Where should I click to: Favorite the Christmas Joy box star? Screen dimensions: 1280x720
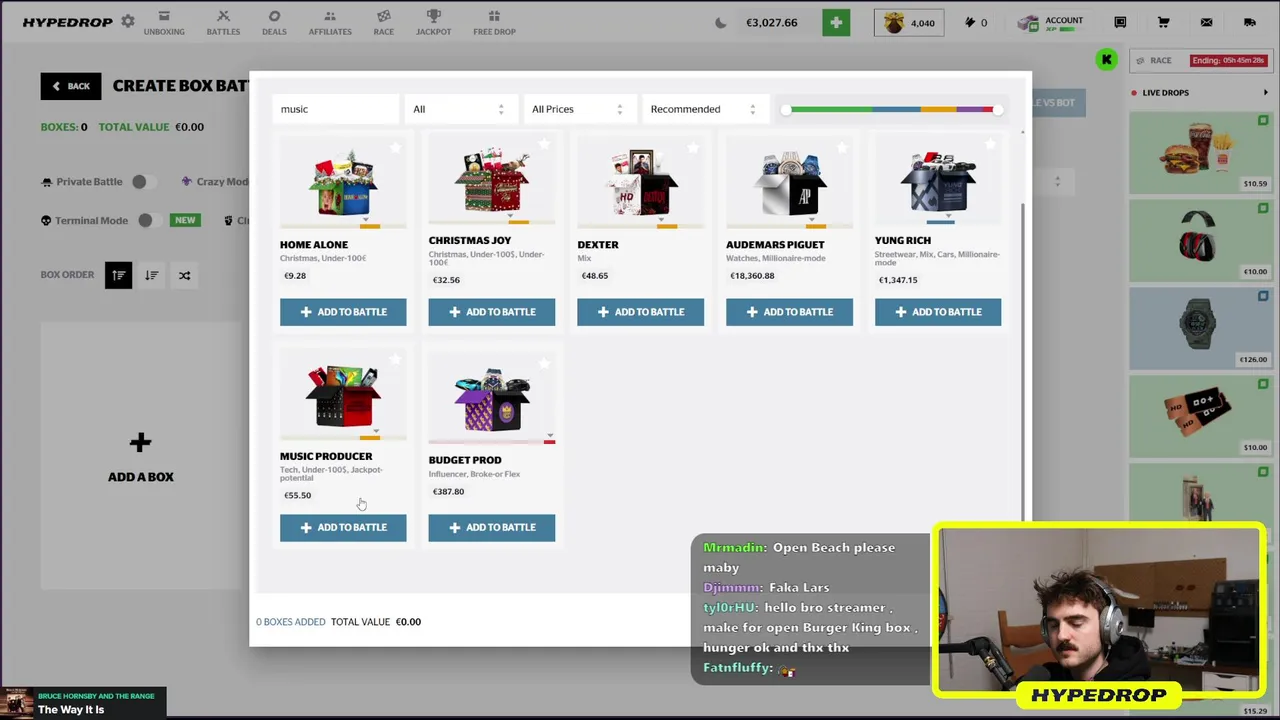(x=544, y=145)
